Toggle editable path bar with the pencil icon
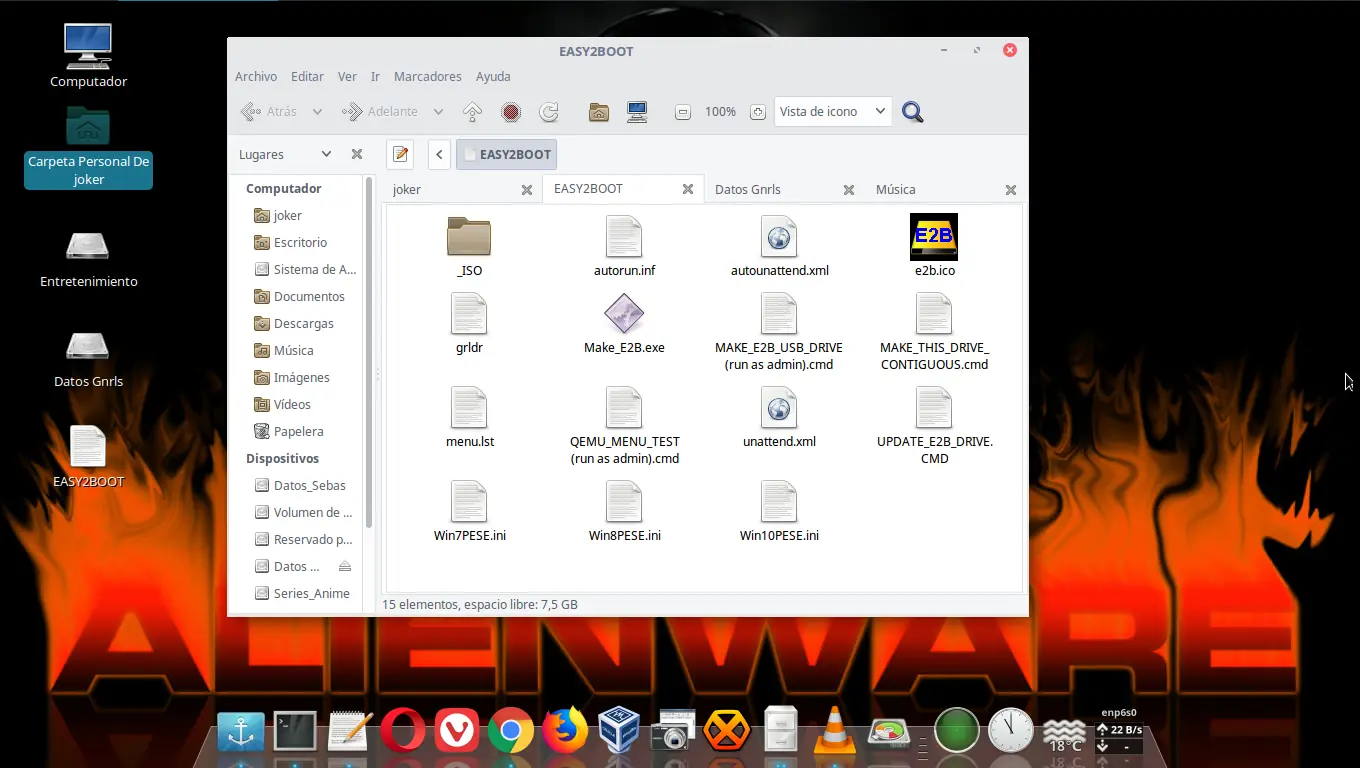The height and width of the screenshot is (768, 1360). pos(400,154)
